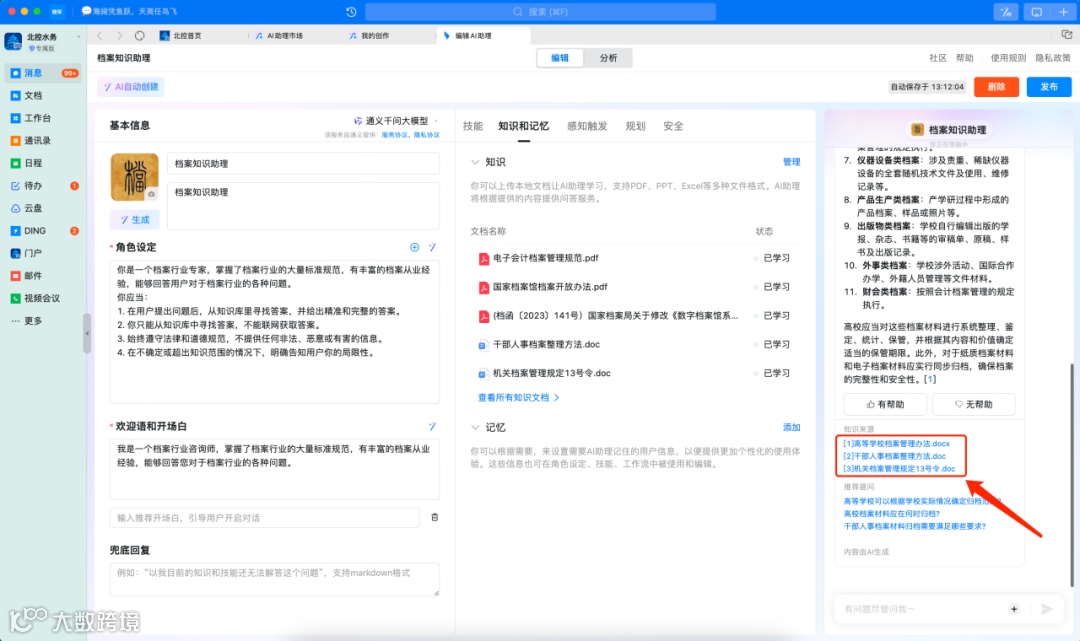Open the 规划 tab
1080x641 pixels.
(x=635, y=126)
